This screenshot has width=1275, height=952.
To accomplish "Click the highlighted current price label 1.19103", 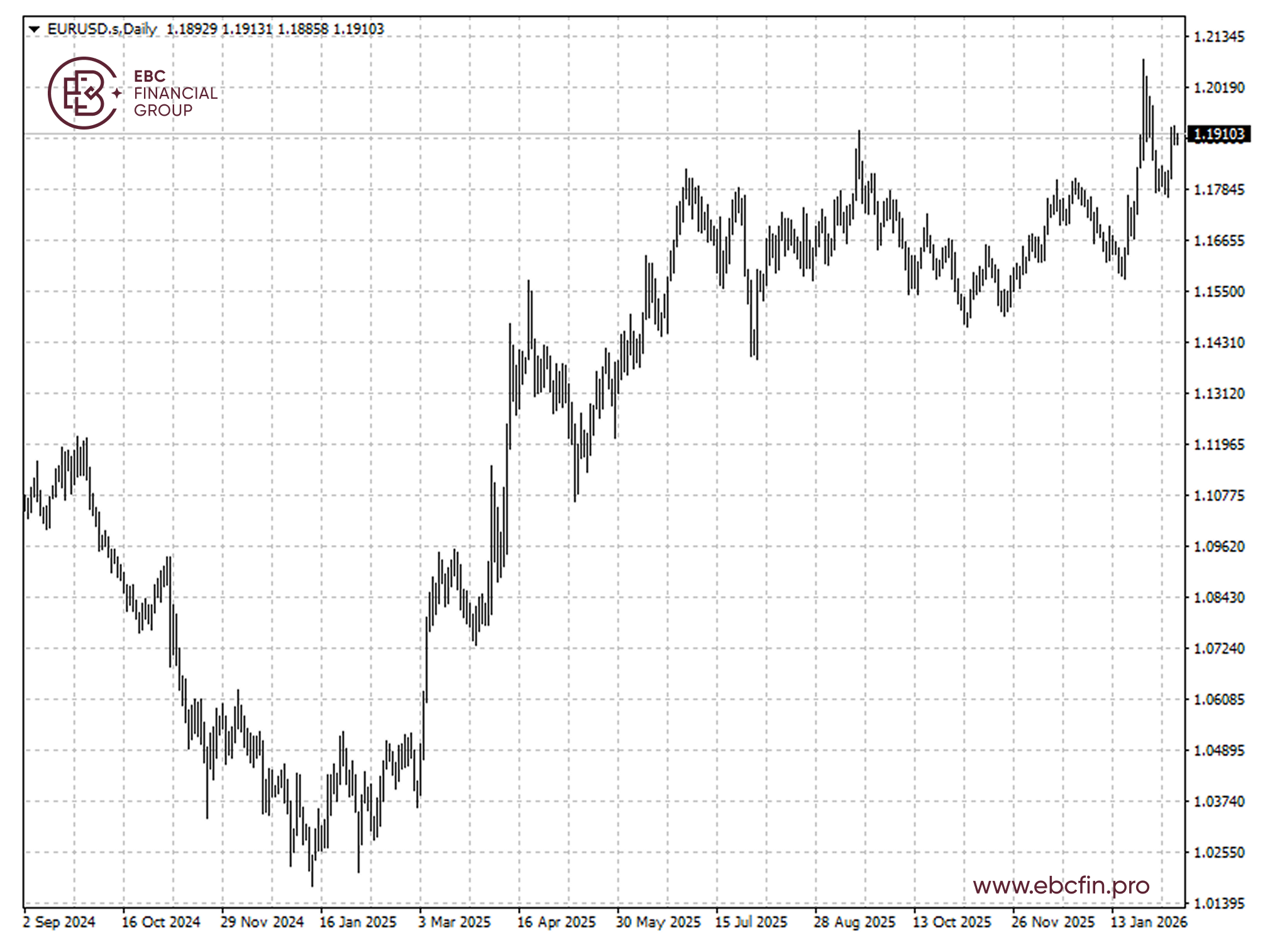I will pos(1218,134).
